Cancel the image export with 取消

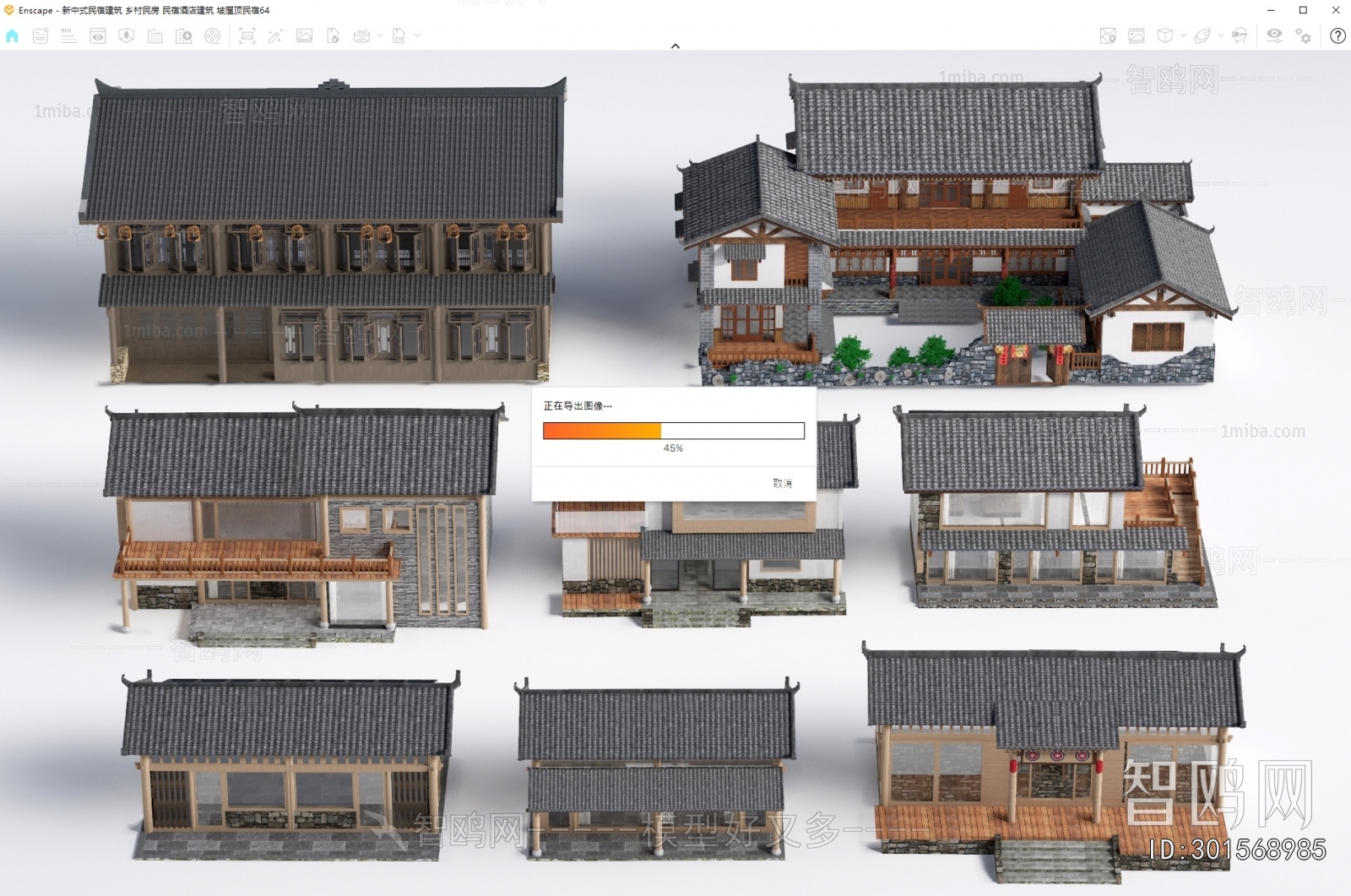(x=781, y=483)
